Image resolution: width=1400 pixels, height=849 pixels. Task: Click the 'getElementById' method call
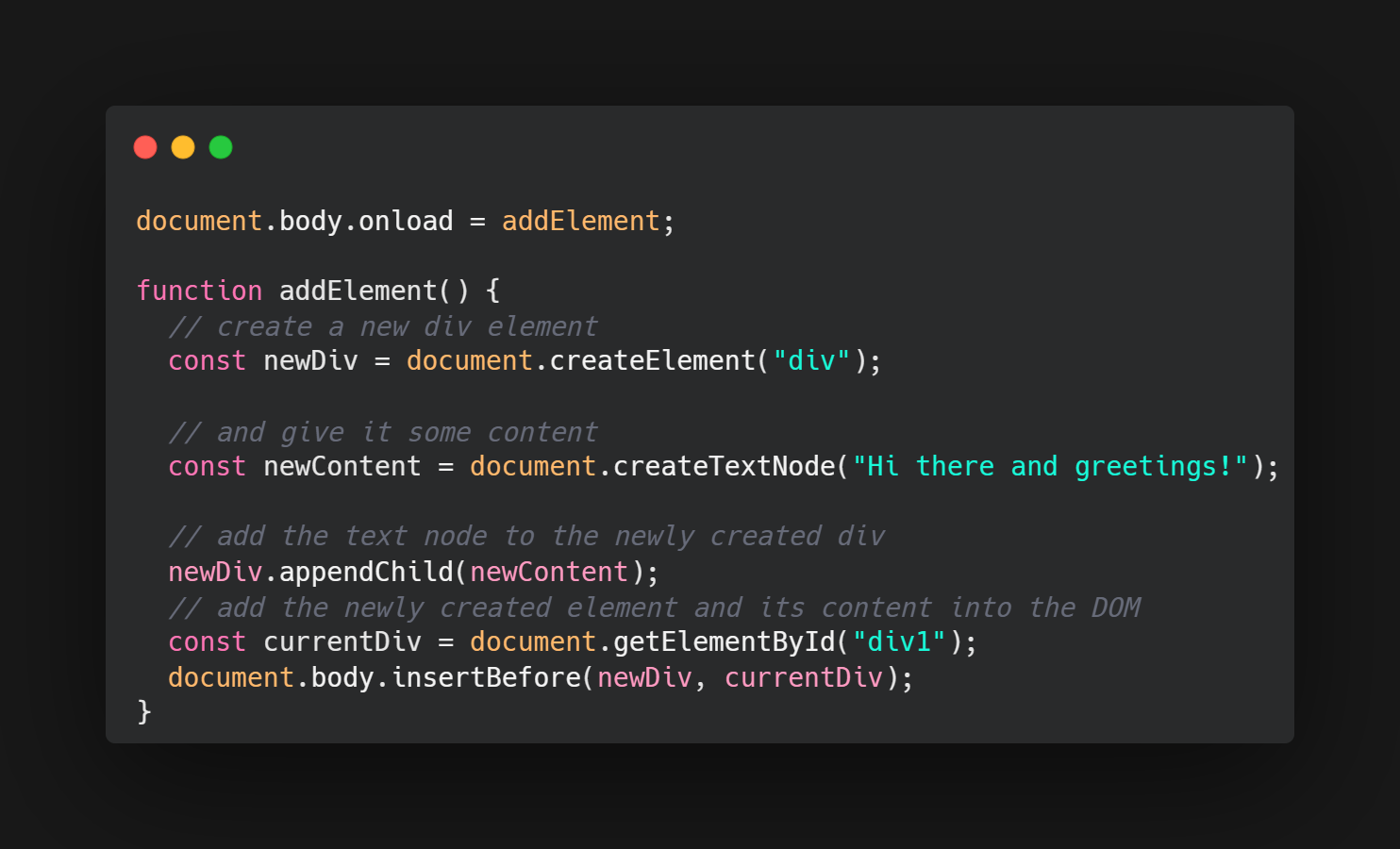tap(724, 641)
